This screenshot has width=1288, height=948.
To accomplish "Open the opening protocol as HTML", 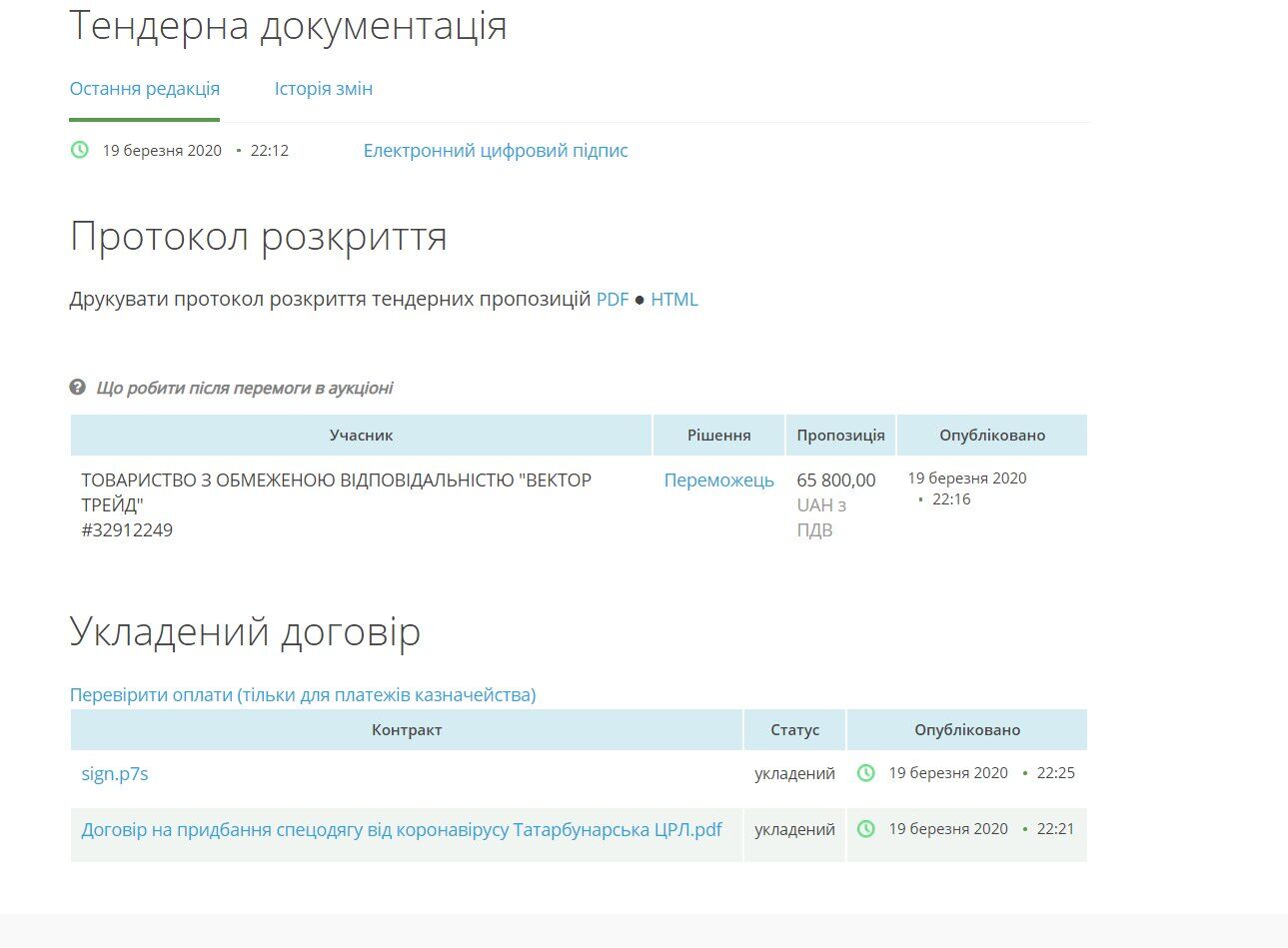I will [x=674, y=300].
